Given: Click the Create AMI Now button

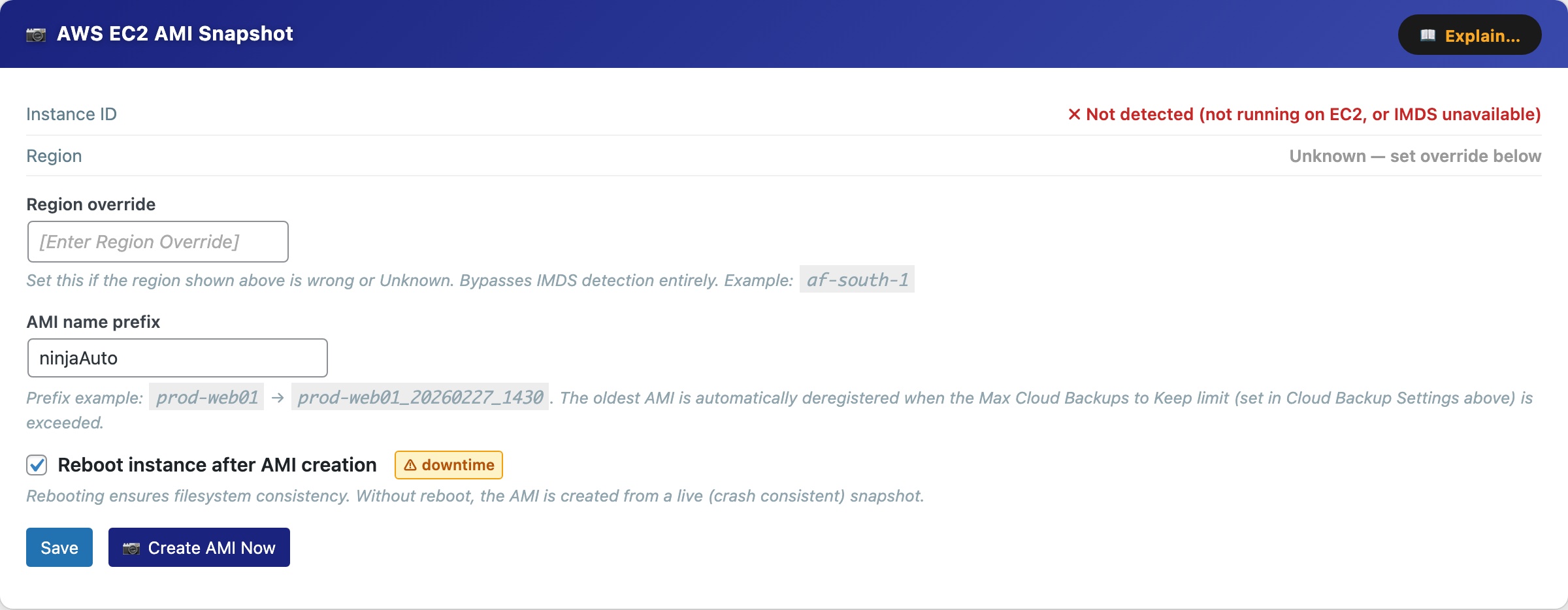Looking at the screenshot, I should 199,547.
